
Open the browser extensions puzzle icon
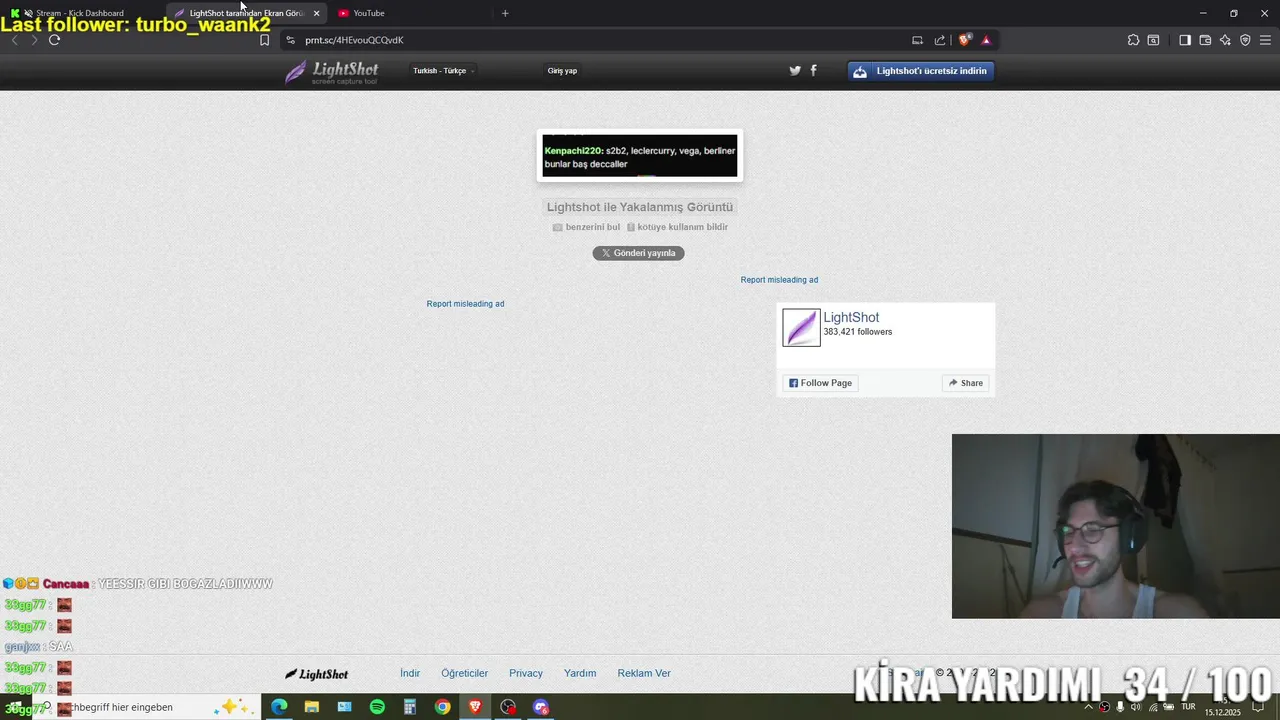point(1133,40)
